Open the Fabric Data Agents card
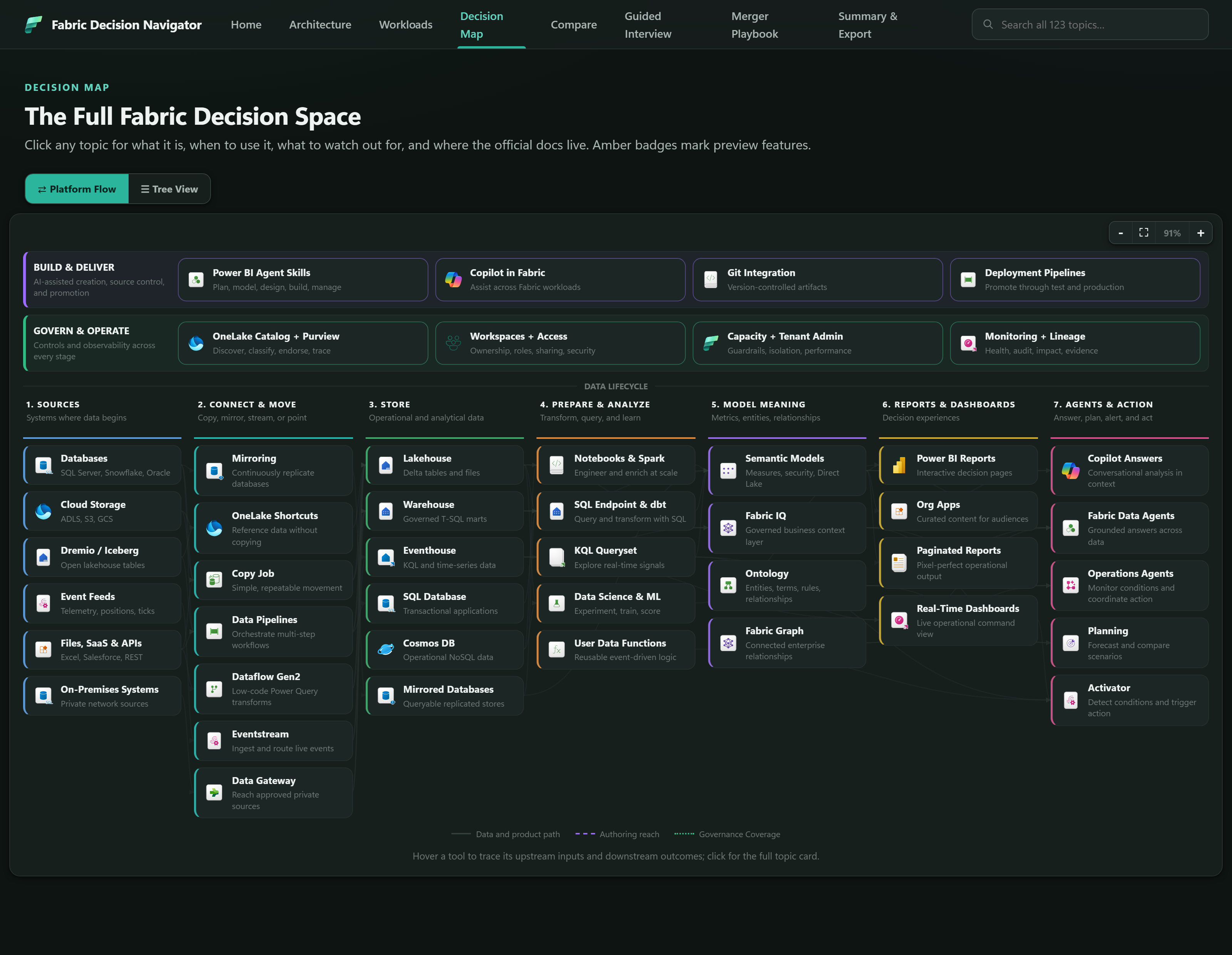 (1129, 528)
